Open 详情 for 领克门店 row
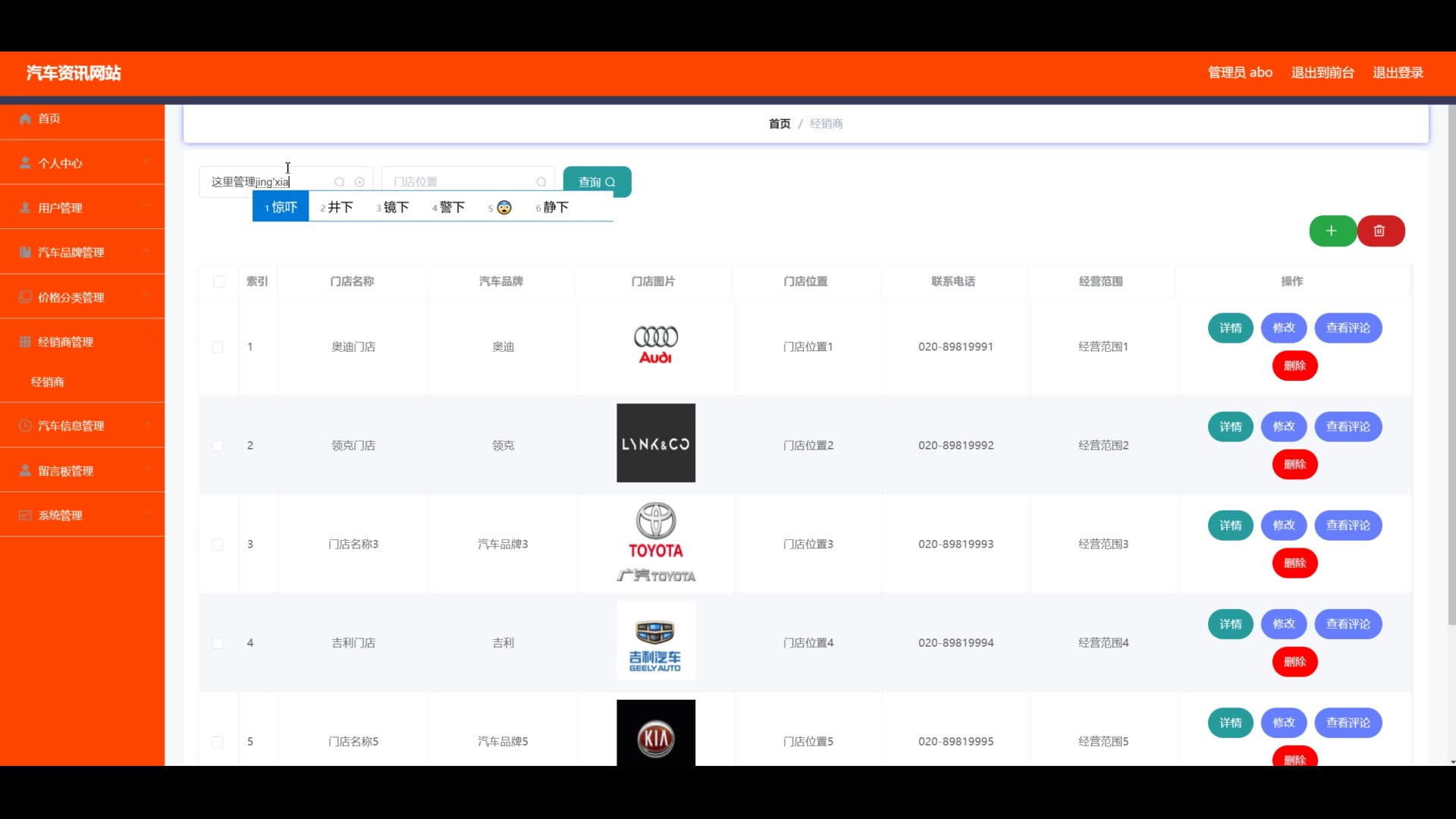Screen dimensions: 1456x819 [1230, 427]
